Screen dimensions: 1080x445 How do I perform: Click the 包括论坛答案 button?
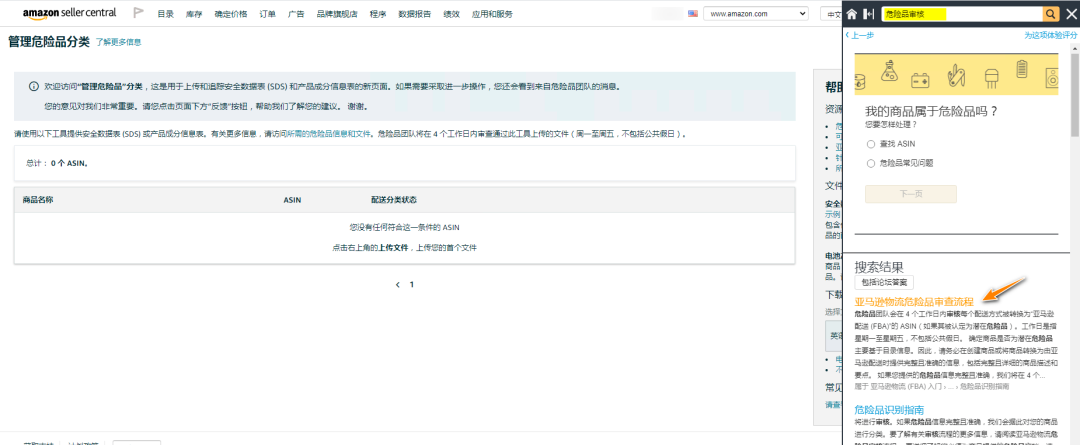pyautogui.click(x=884, y=282)
